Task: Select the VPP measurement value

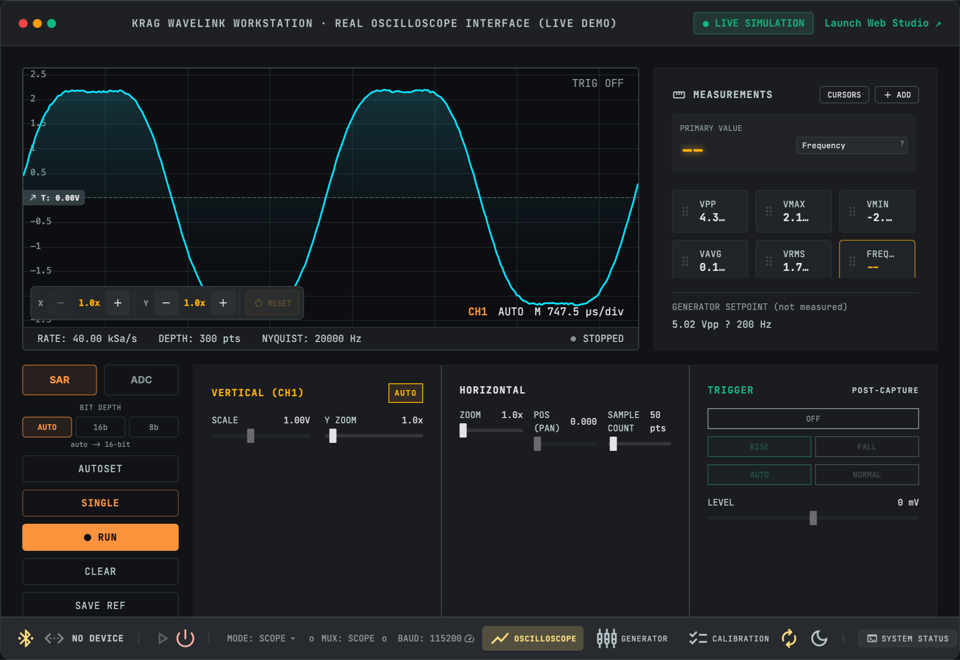Action: (712, 218)
